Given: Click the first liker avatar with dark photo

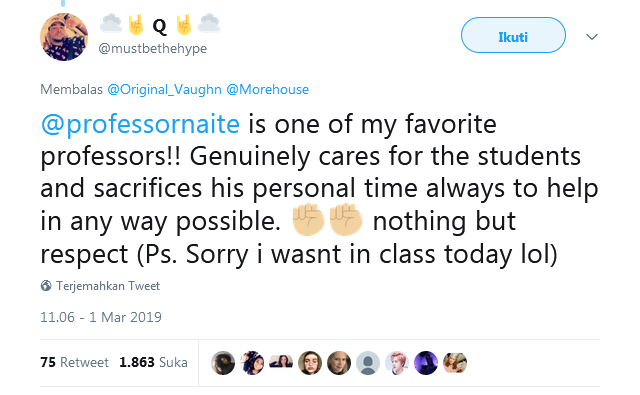Looking at the screenshot, I should click(x=223, y=363).
